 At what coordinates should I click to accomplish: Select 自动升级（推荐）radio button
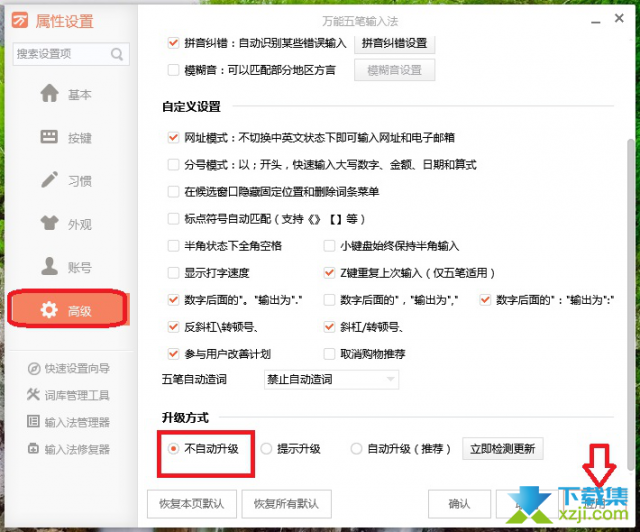pyautogui.click(x=356, y=449)
